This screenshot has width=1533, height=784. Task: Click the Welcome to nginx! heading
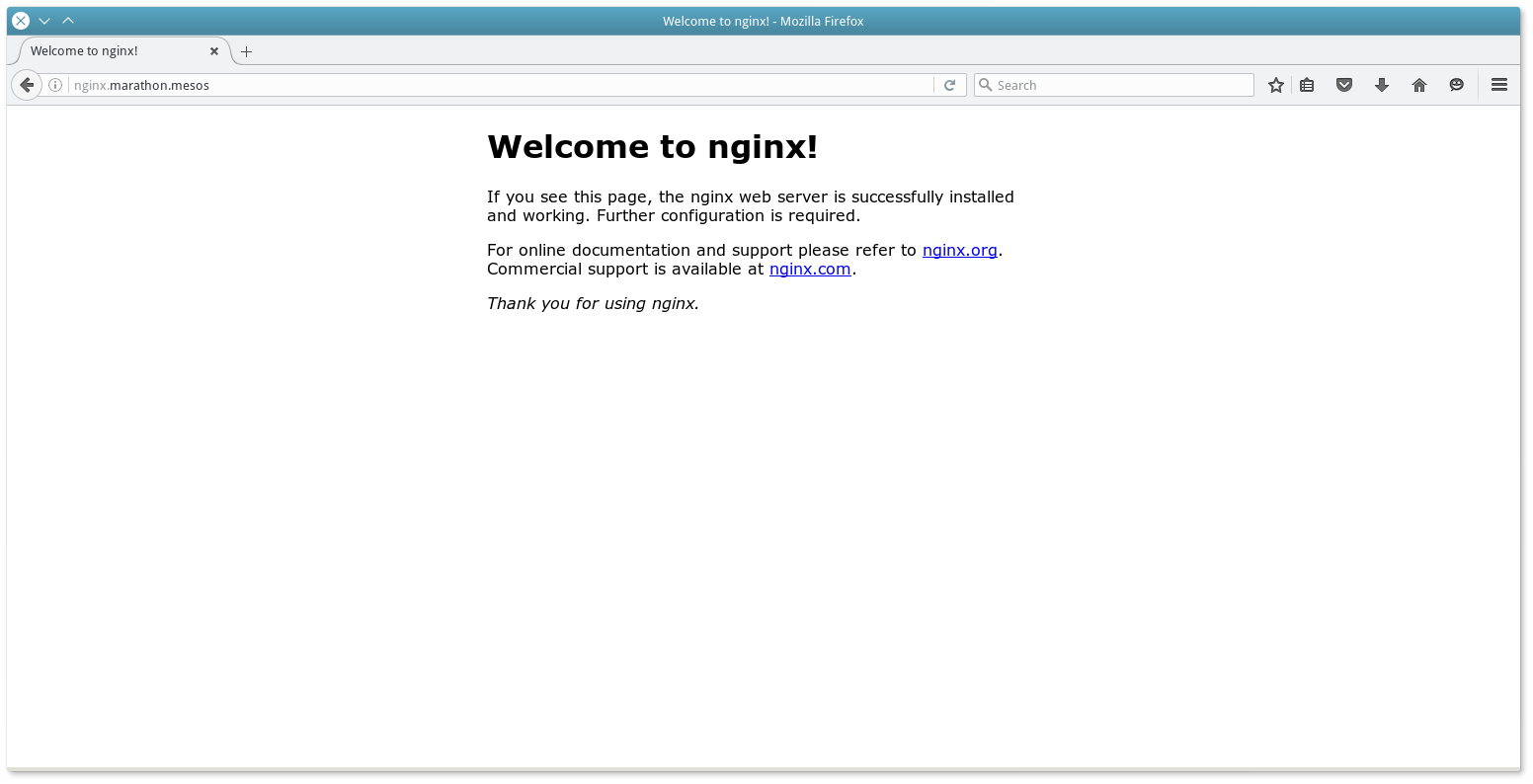coord(653,147)
